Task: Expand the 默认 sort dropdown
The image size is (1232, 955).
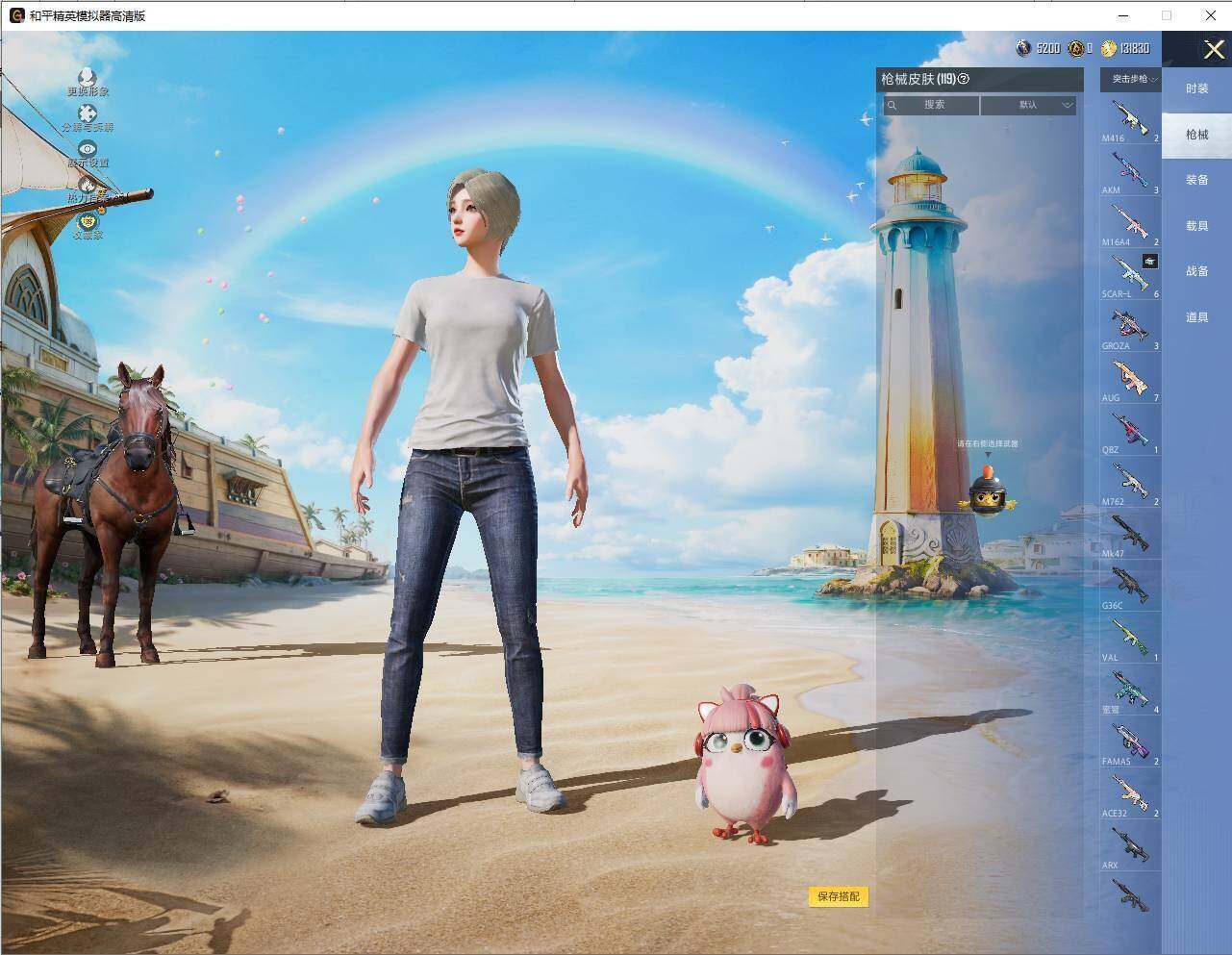Action: pyautogui.click(x=1028, y=105)
